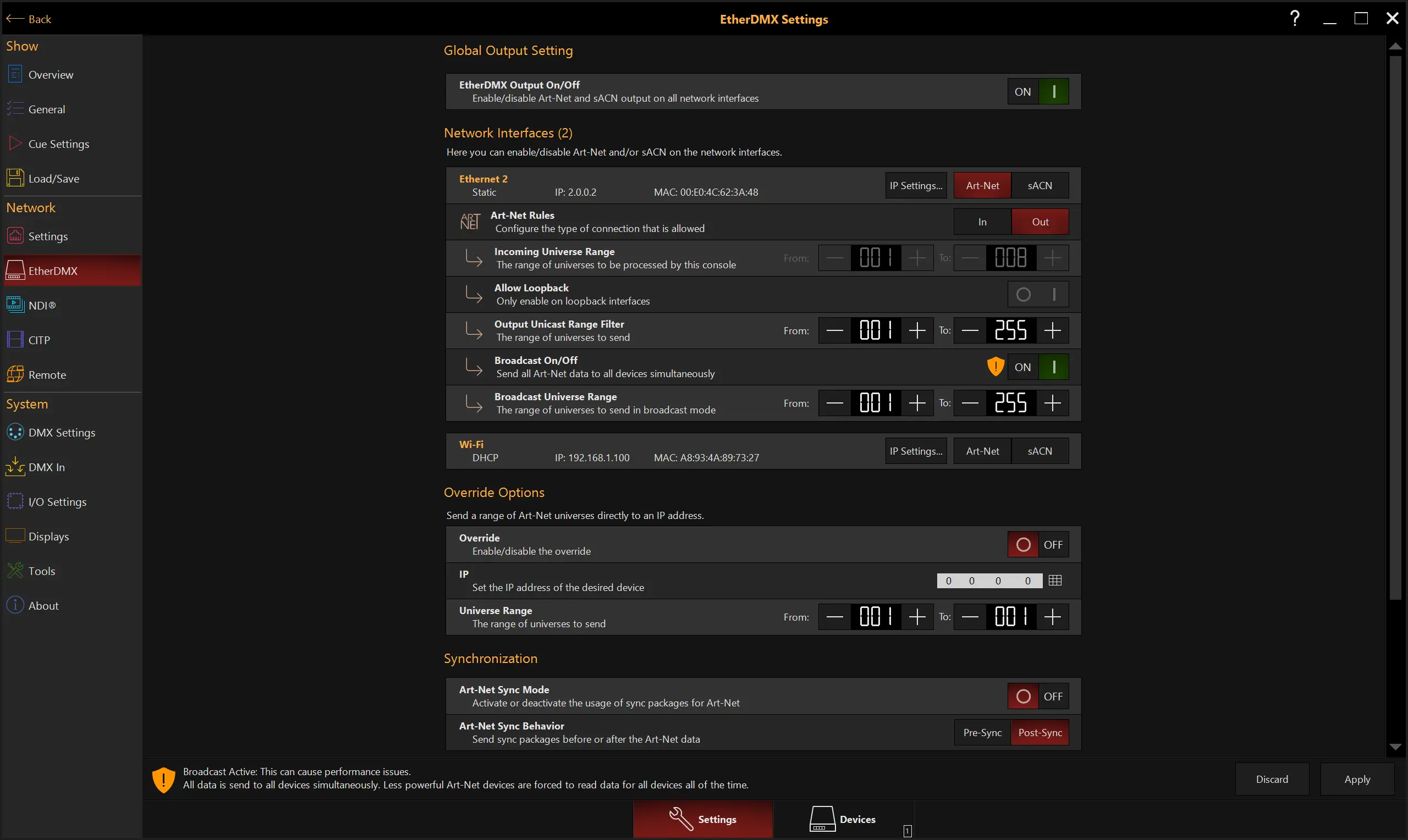Click the Apply button
Screen dimensions: 1408x840
coord(1356,780)
